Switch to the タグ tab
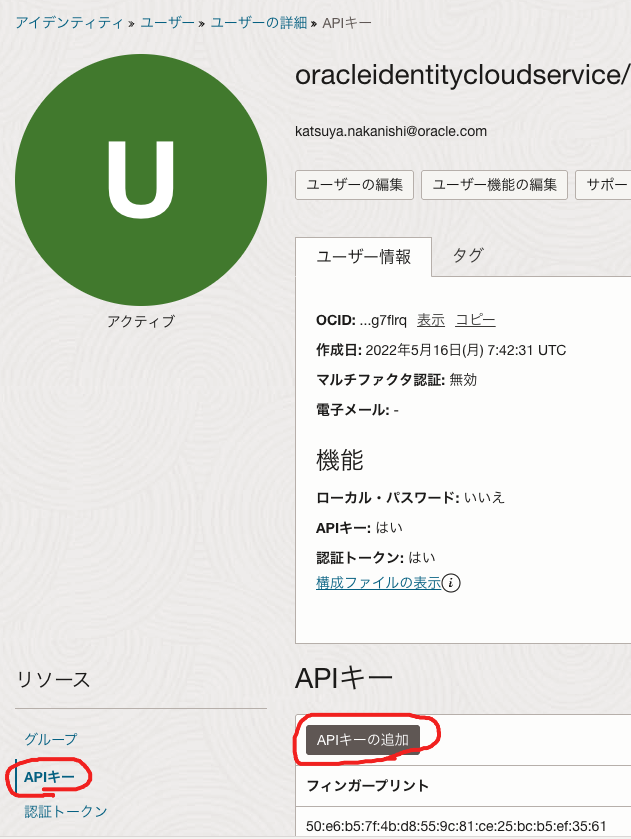This screenshot has height=839, width=631. 468,255
